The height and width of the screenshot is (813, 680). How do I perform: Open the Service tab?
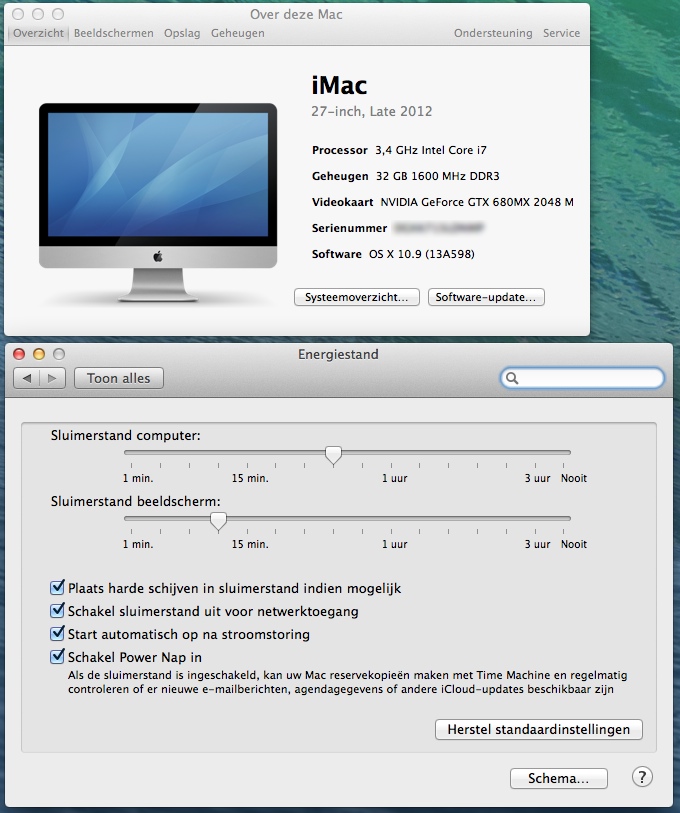(x=561, y=33)
